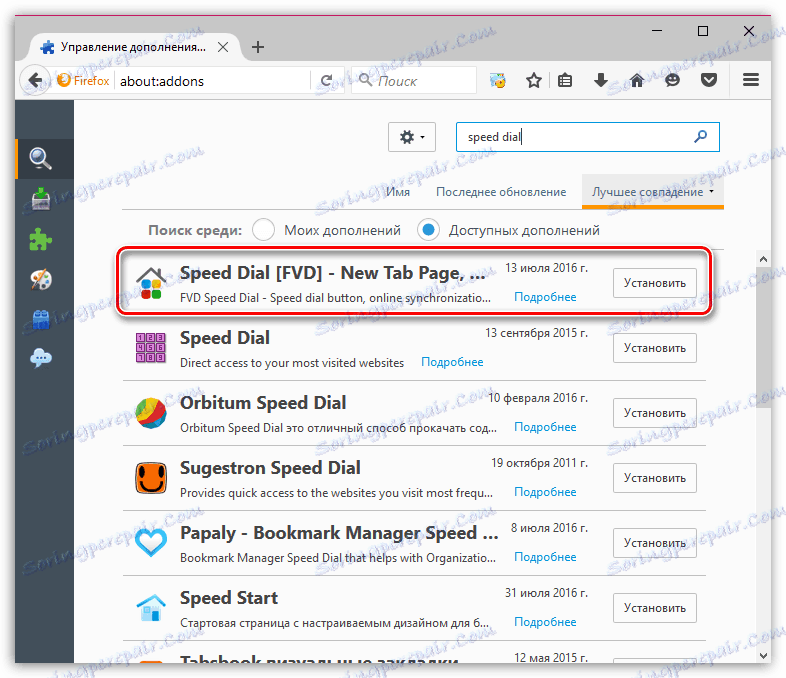Select the 'Моих дополнений' radio option
Screen dimensions: 786x678
pos(263,230)
